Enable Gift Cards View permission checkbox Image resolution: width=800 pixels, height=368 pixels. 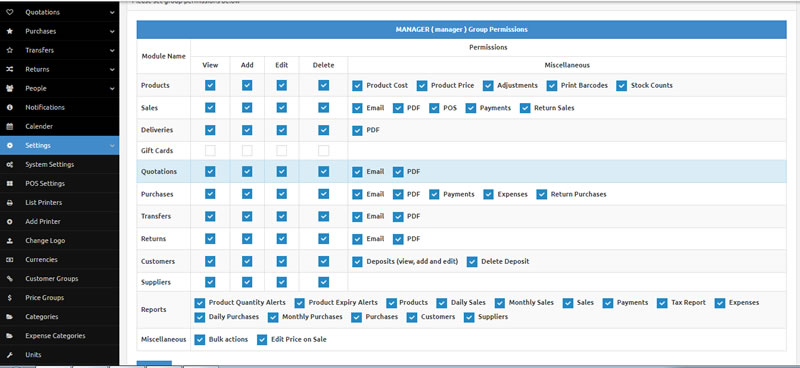click(x=210, y=151)
